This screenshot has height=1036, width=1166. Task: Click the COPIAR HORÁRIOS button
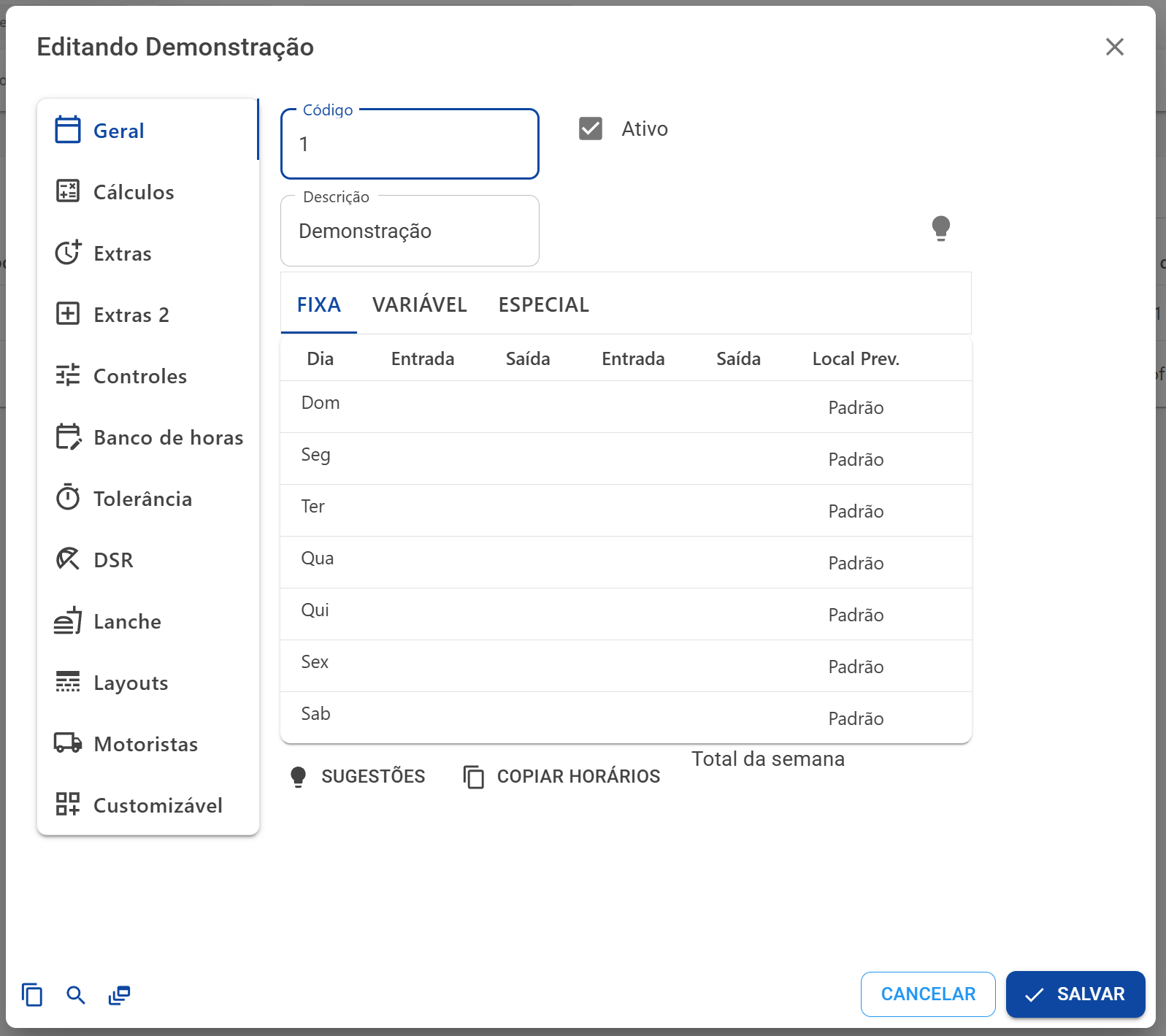[x=561, y=776]
